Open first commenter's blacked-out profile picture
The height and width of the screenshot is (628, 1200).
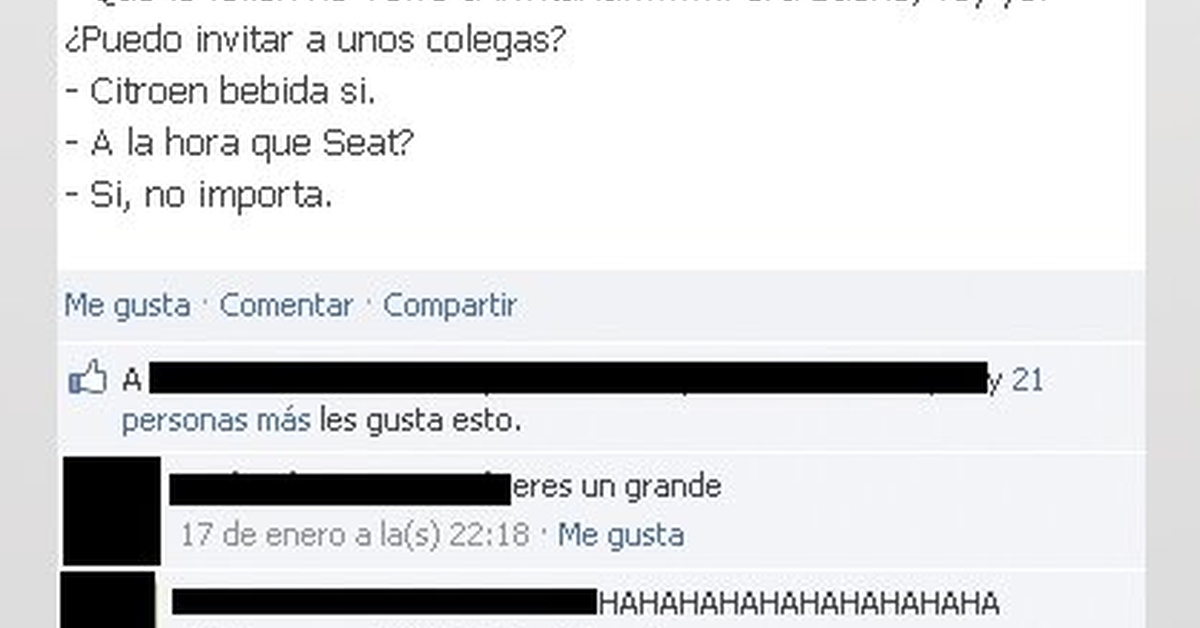click(x=111, y=511)
